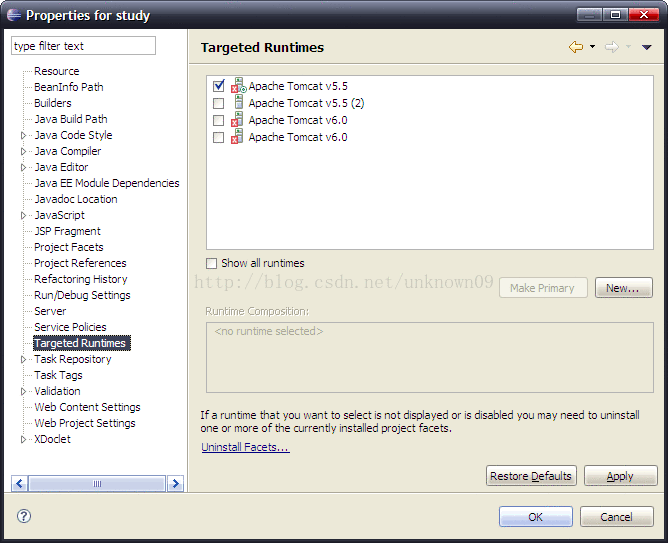Expand the Validation node
The image size is (668, 543).
tap(23, 391)
